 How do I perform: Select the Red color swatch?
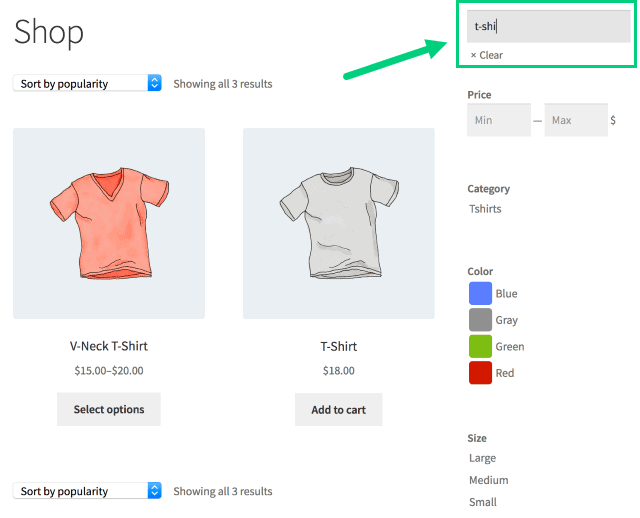click(480, 373)
